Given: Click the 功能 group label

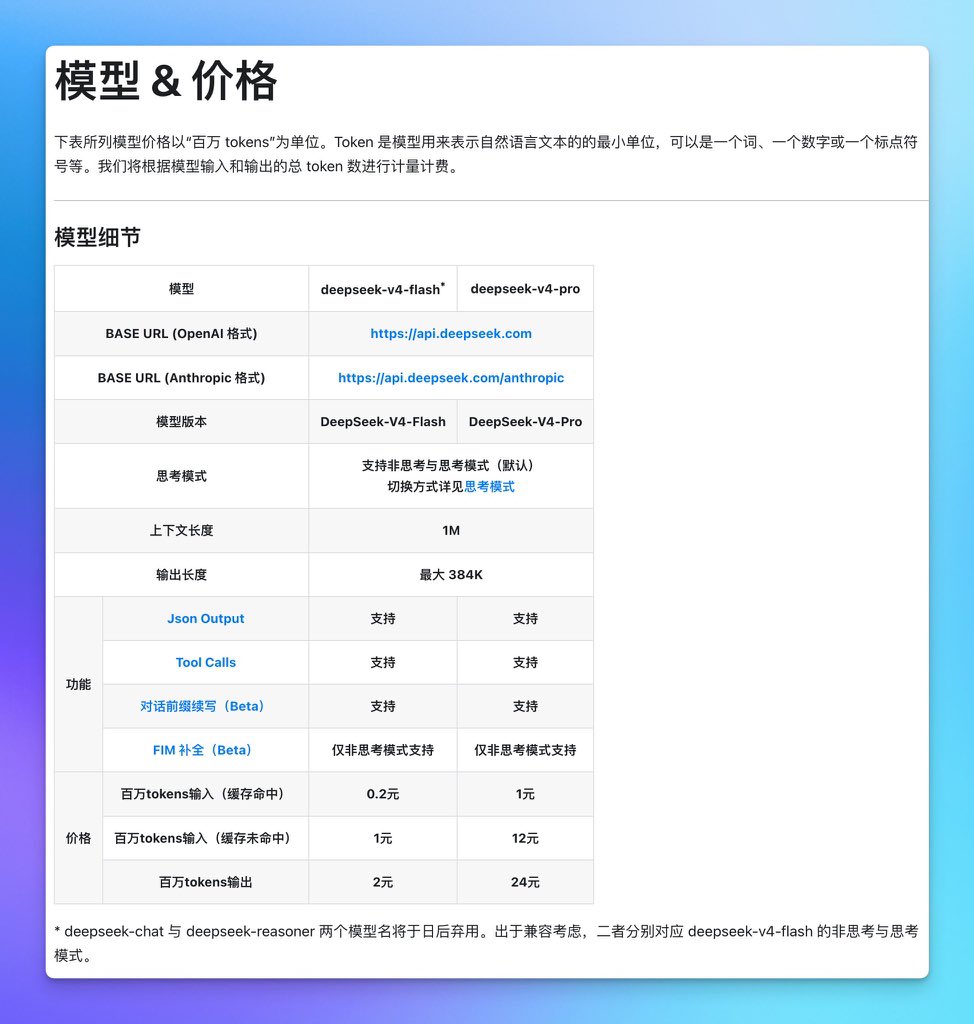Looking at the screenshot, I should coord(78,684).
